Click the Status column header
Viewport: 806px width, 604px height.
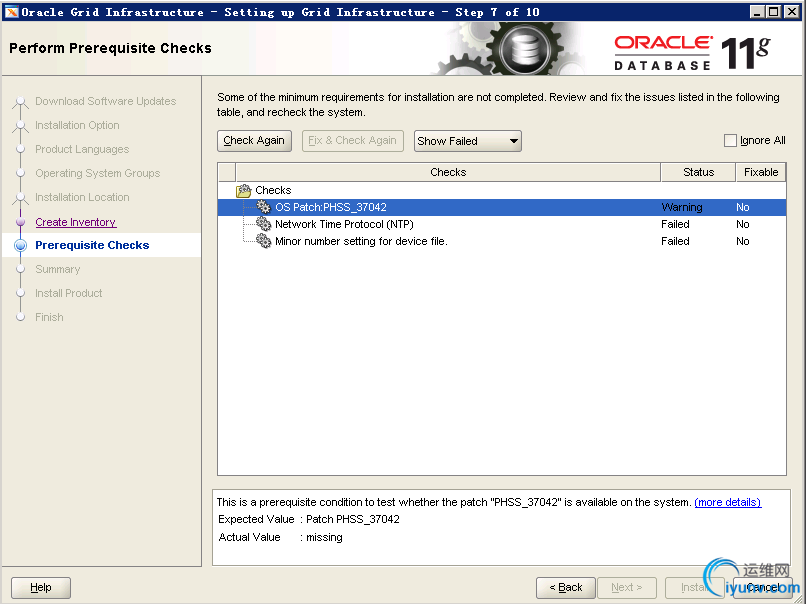698,172
